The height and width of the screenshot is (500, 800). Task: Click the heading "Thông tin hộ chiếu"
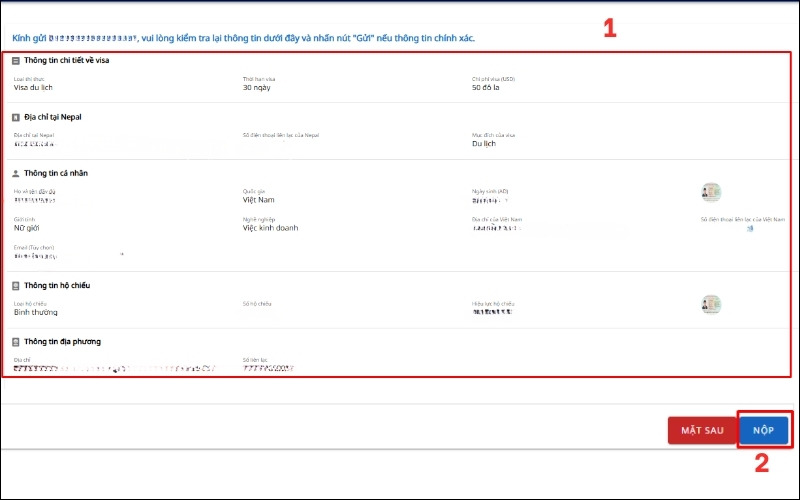pyautogui.click(x=57, y=285)
